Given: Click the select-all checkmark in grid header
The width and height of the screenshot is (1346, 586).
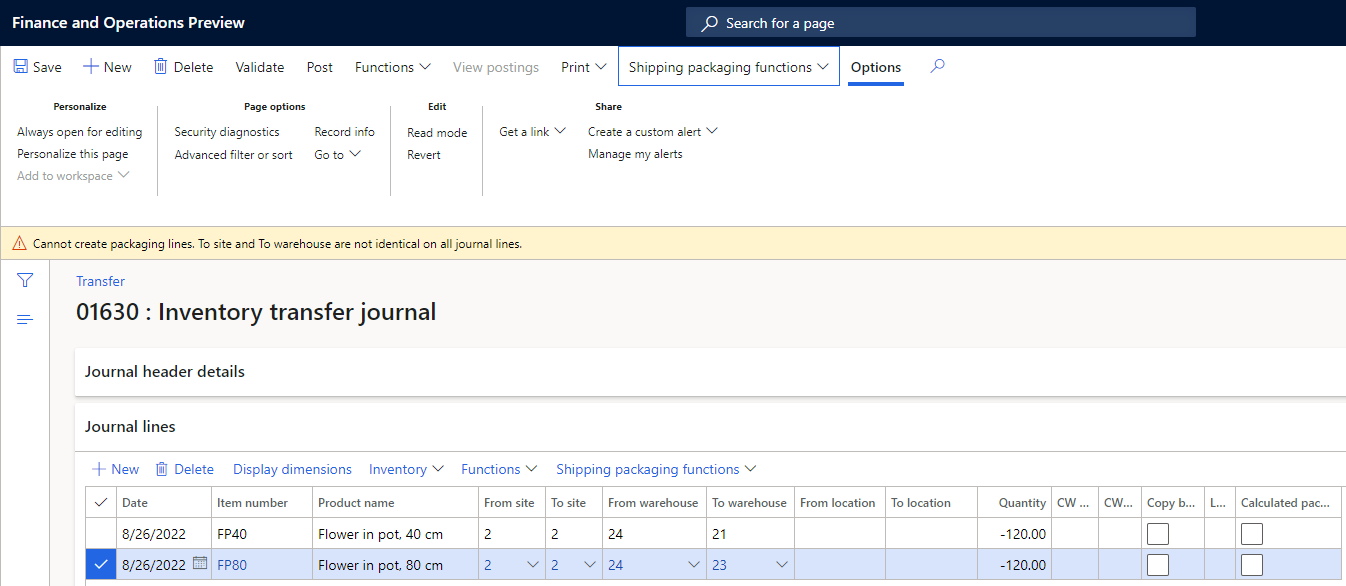Looking at the screenshot, I should pos(99,503).
